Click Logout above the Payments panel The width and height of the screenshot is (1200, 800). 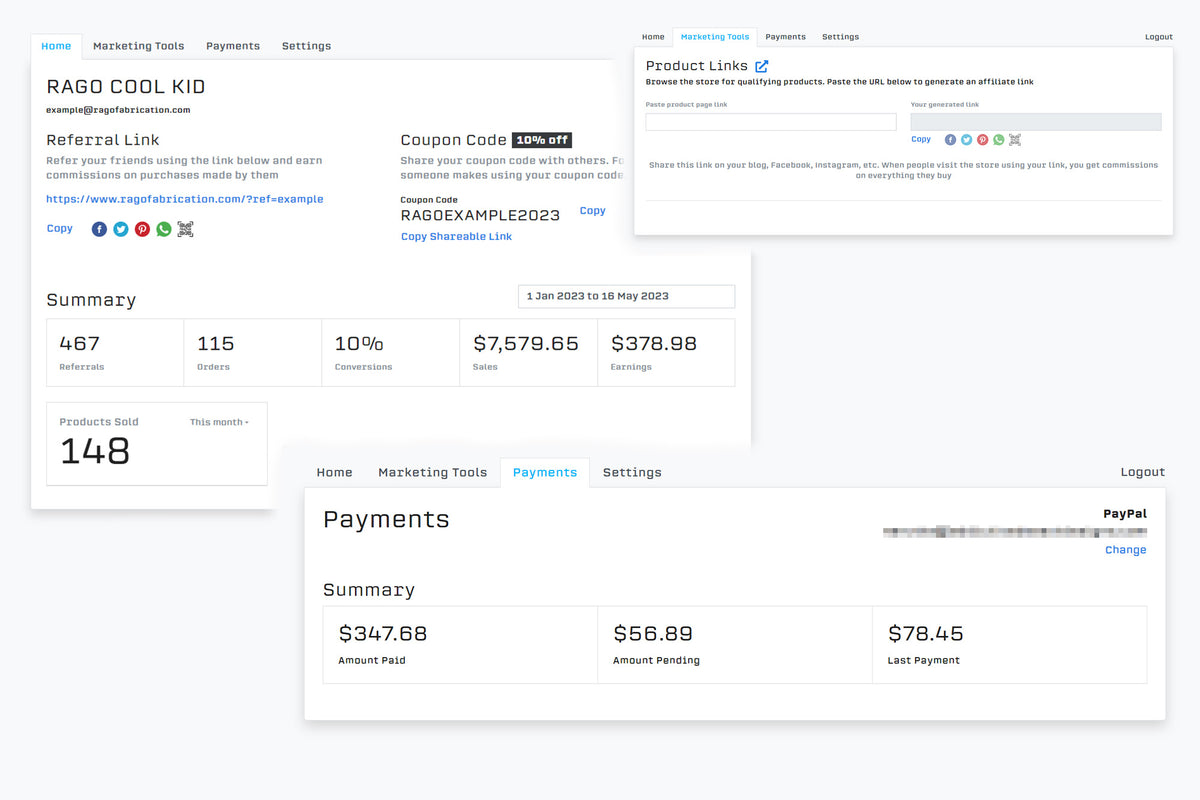(1142, 473)
